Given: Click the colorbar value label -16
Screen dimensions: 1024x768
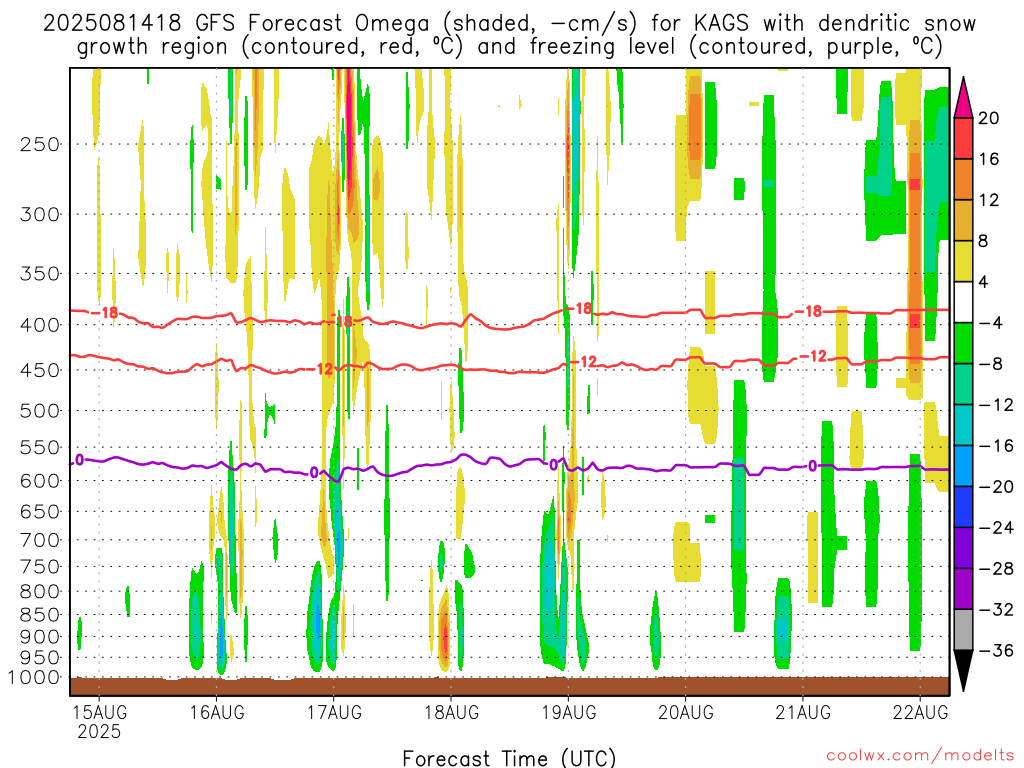Looking at the screenshot, I should [996, 446].
